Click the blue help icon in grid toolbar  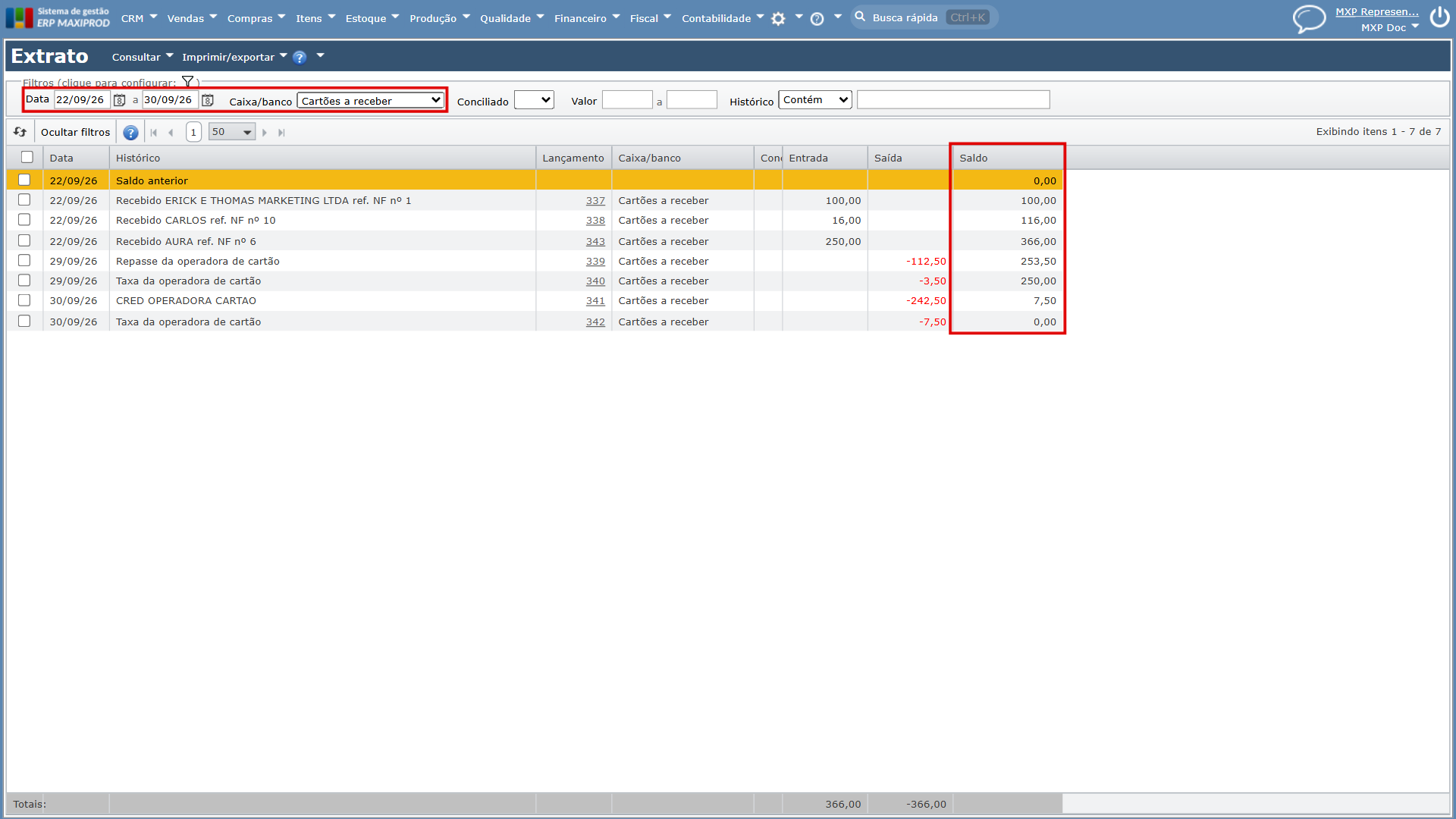point(130,133)
